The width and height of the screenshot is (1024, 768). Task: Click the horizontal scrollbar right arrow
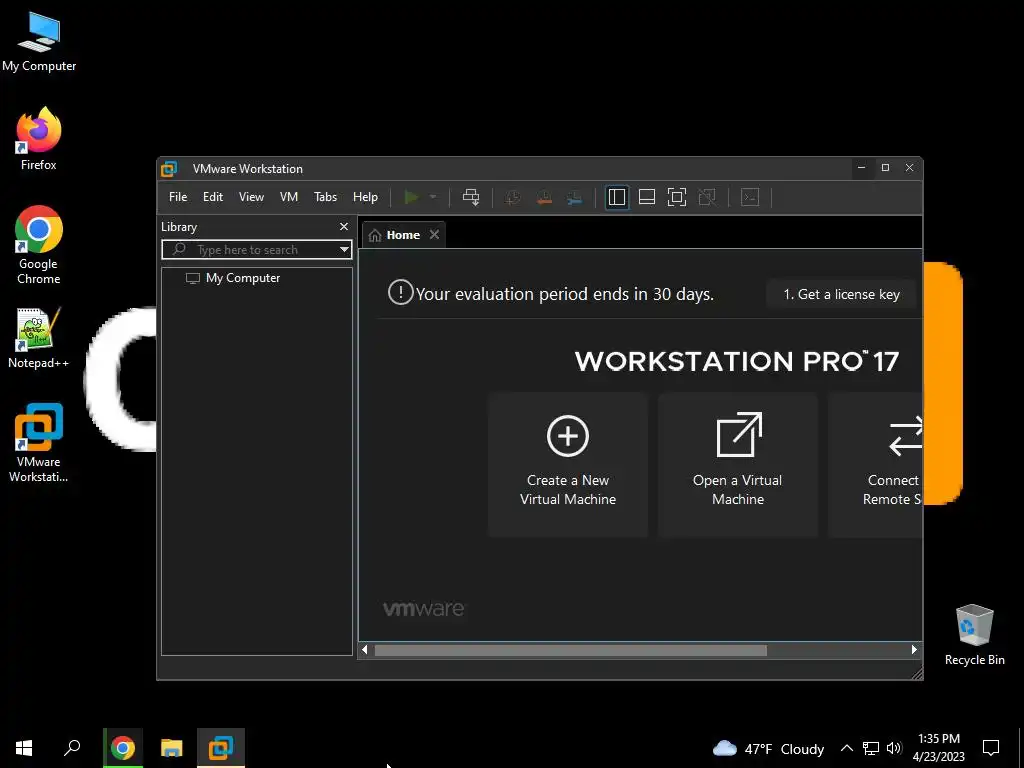(914, 650)
